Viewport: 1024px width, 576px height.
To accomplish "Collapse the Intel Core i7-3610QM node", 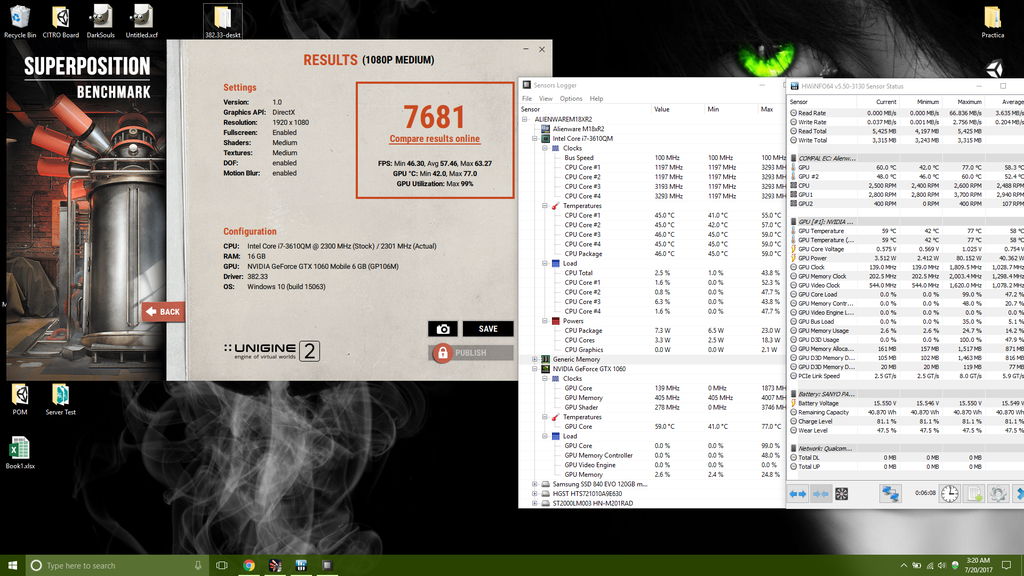I will click(535, 138).
